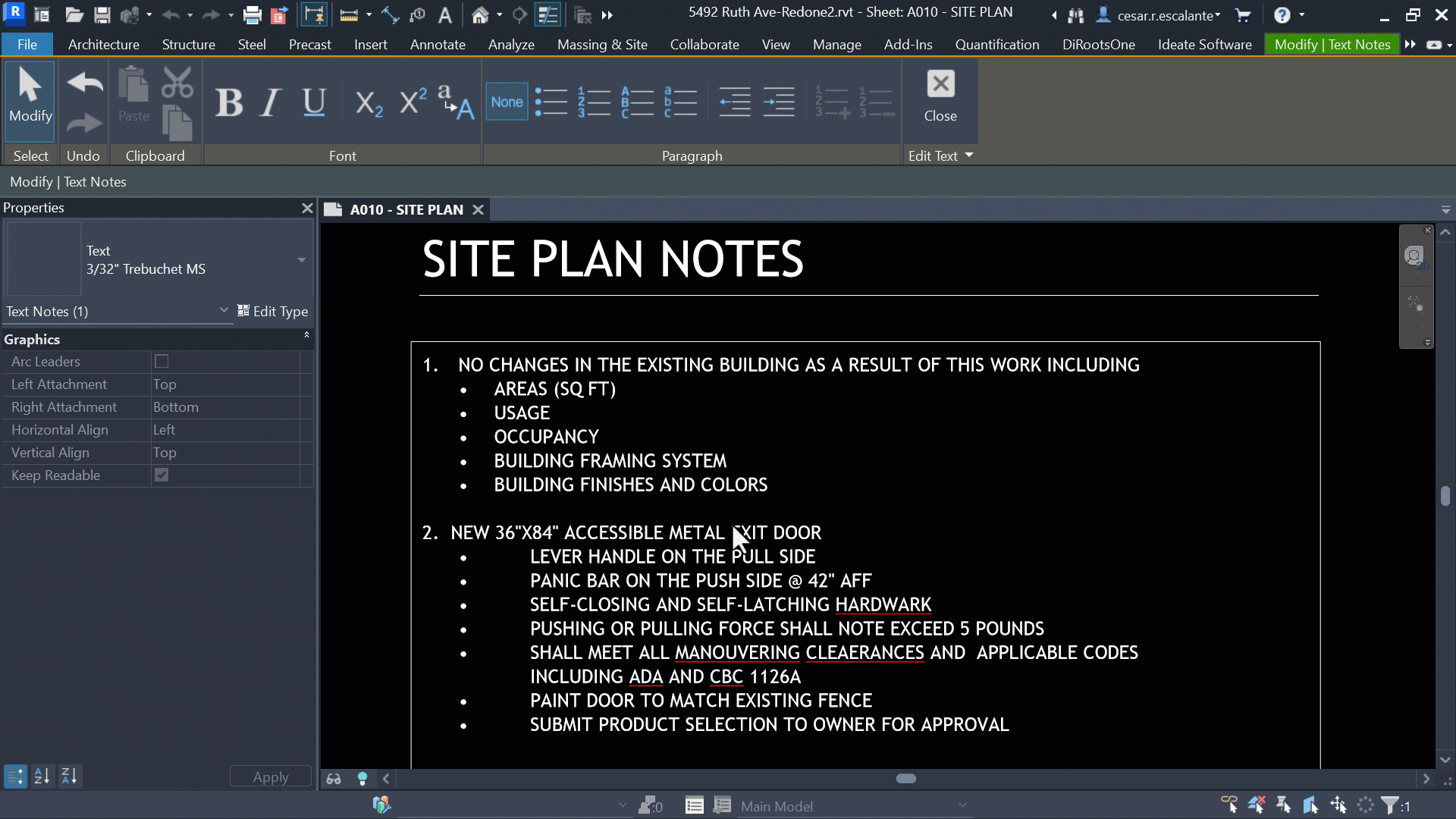Click the Save icon in quick access toolbar
1456x819 pixels.
coord(102,15)
